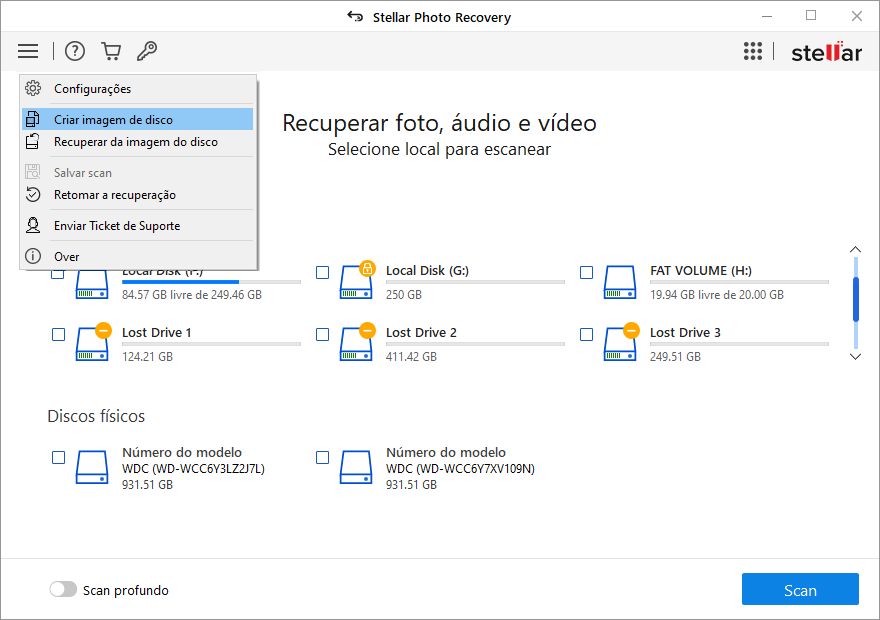Select Enviar Ticket de Suporte
880x620 pixels.
pos(138,226)
